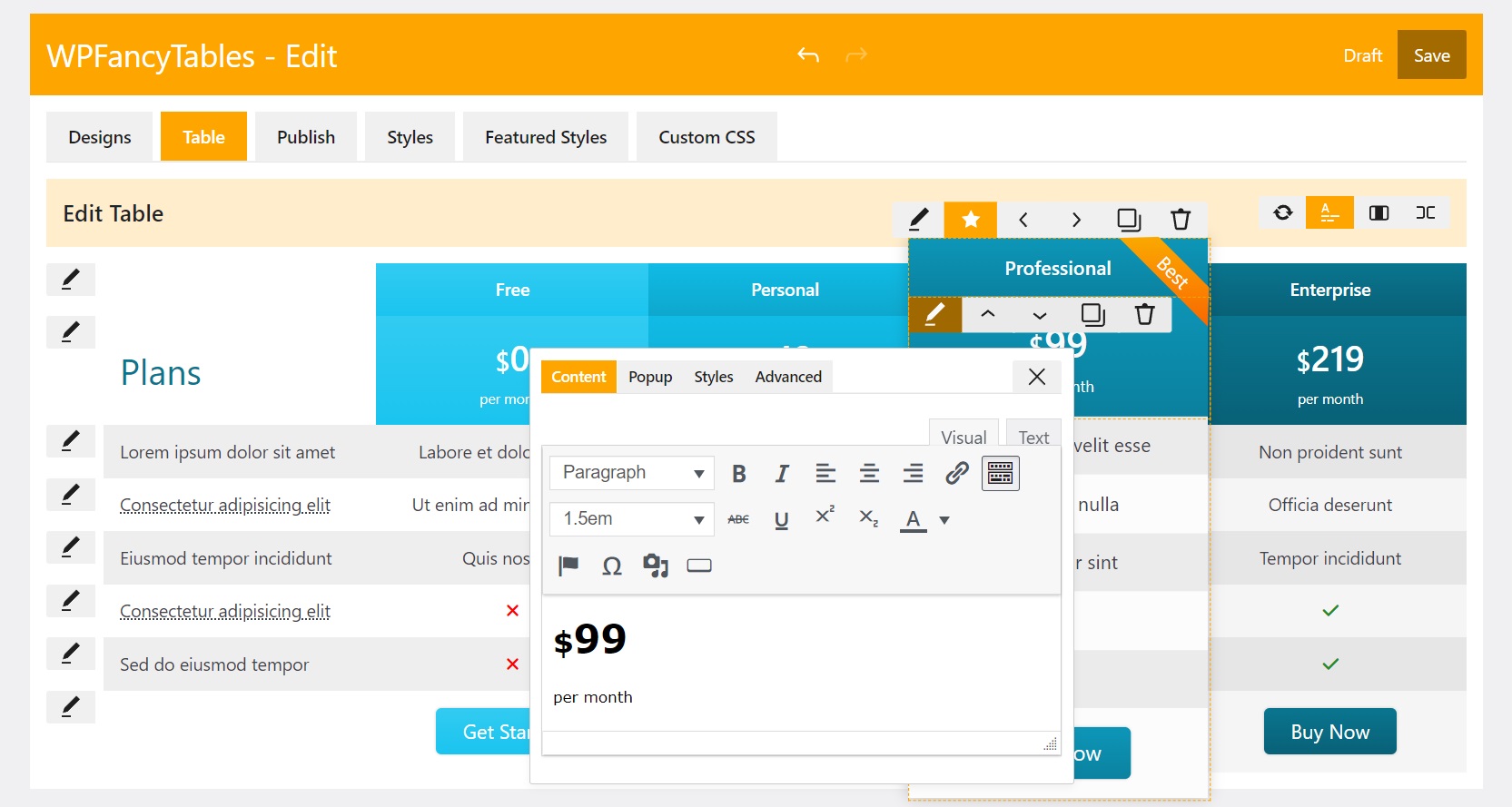The width and height of the screenshot is (1512, 807).
Task: Open the 1.5em font size dropdown
Action: (632, 518)
